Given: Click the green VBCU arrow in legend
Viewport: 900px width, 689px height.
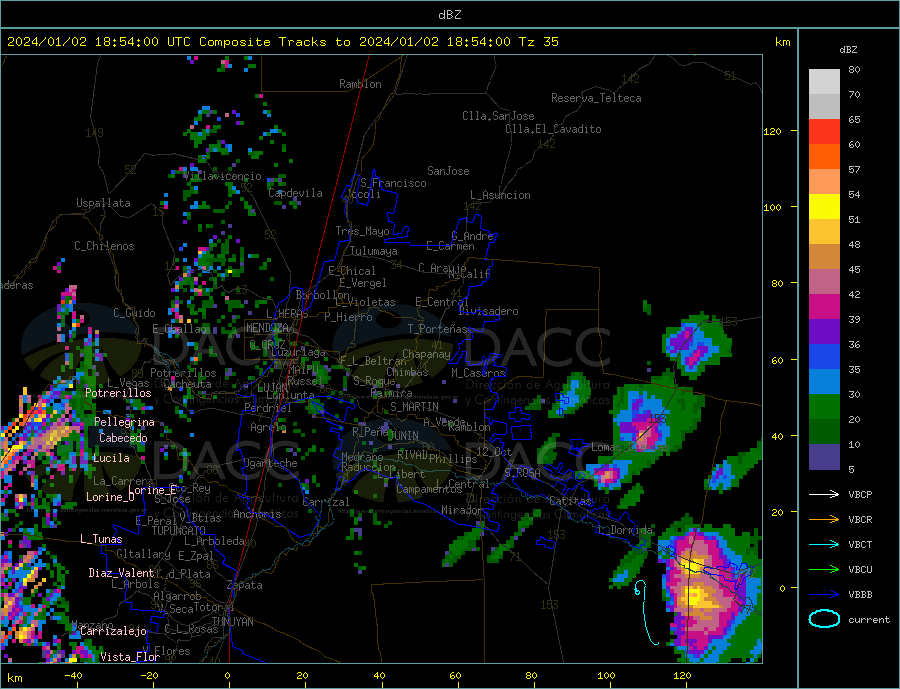Looking at the screenshot, I should click(824, 569).
